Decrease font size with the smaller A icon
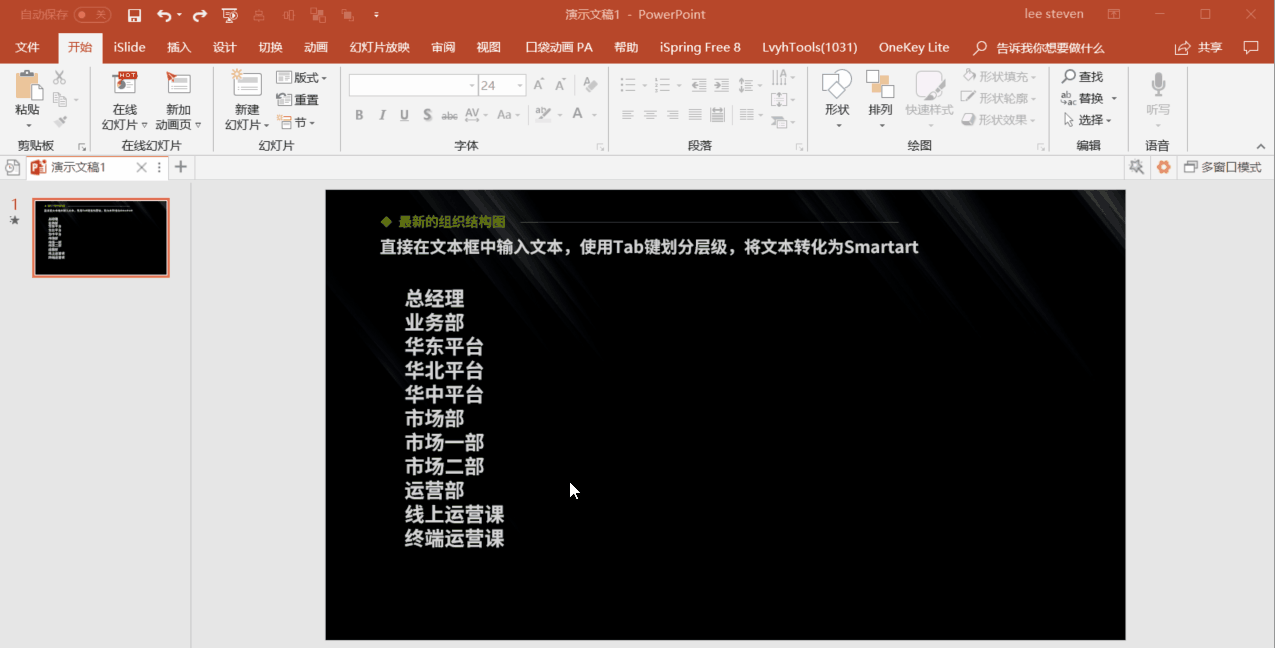The width and height of the screenshot is (1275, 648). pos(558,85)
